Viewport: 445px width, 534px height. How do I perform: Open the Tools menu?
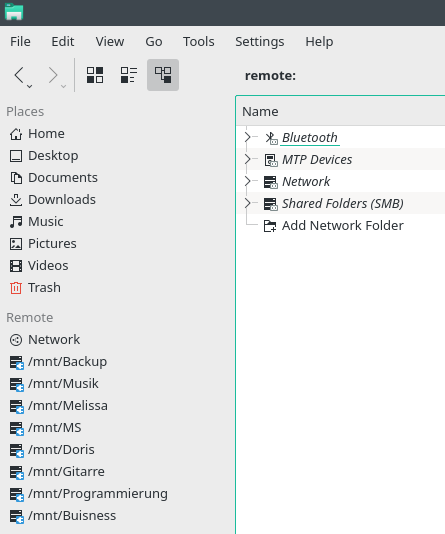(x=198, y=42)
